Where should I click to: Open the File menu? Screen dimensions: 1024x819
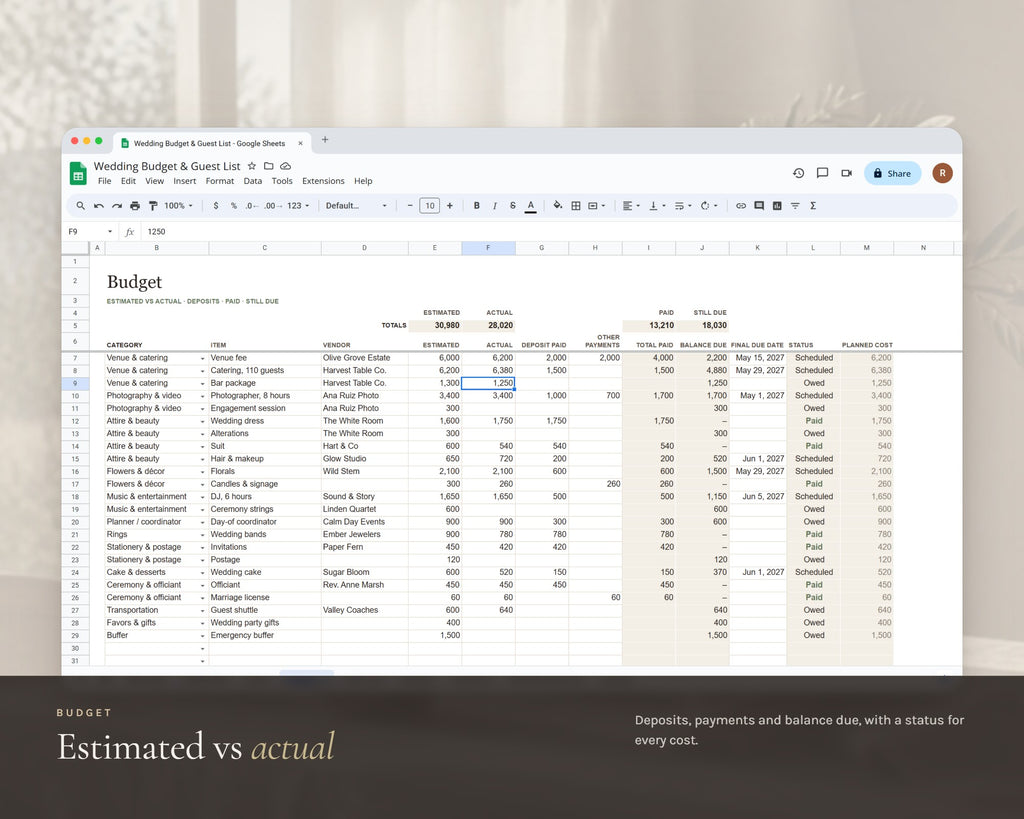pos(104,181)
